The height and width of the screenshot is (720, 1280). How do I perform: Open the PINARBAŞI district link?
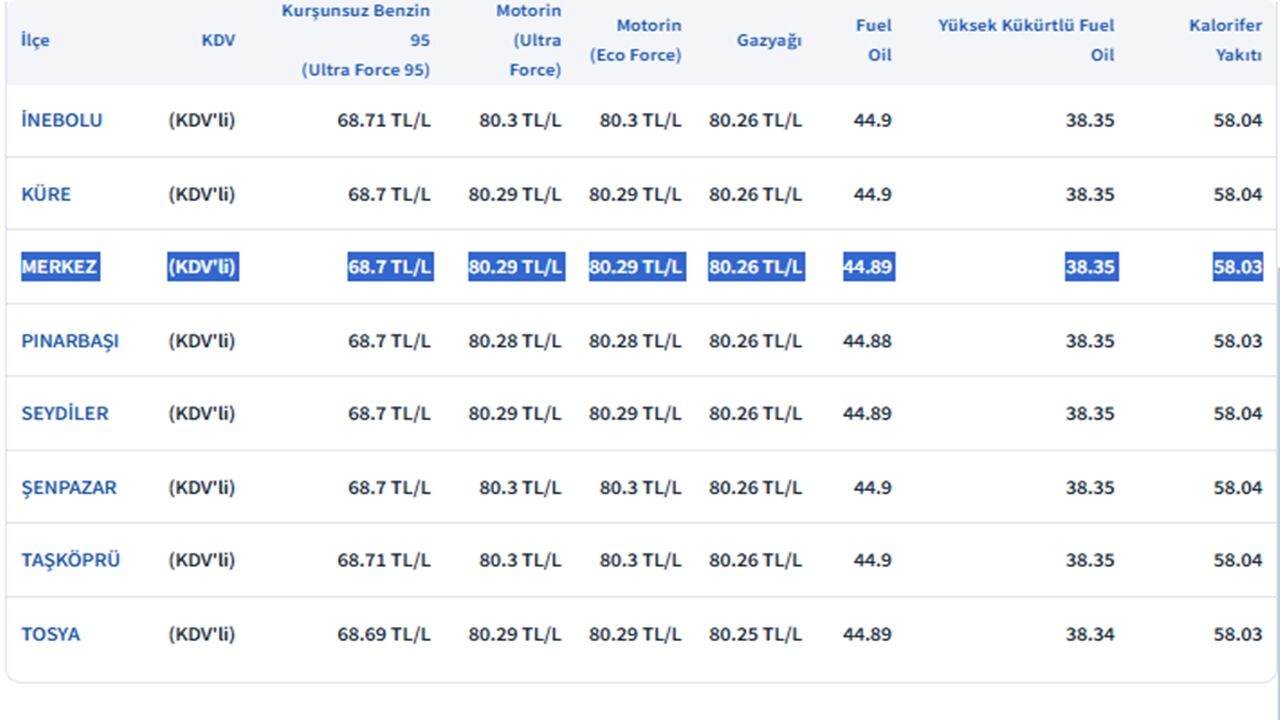point(70,341)
